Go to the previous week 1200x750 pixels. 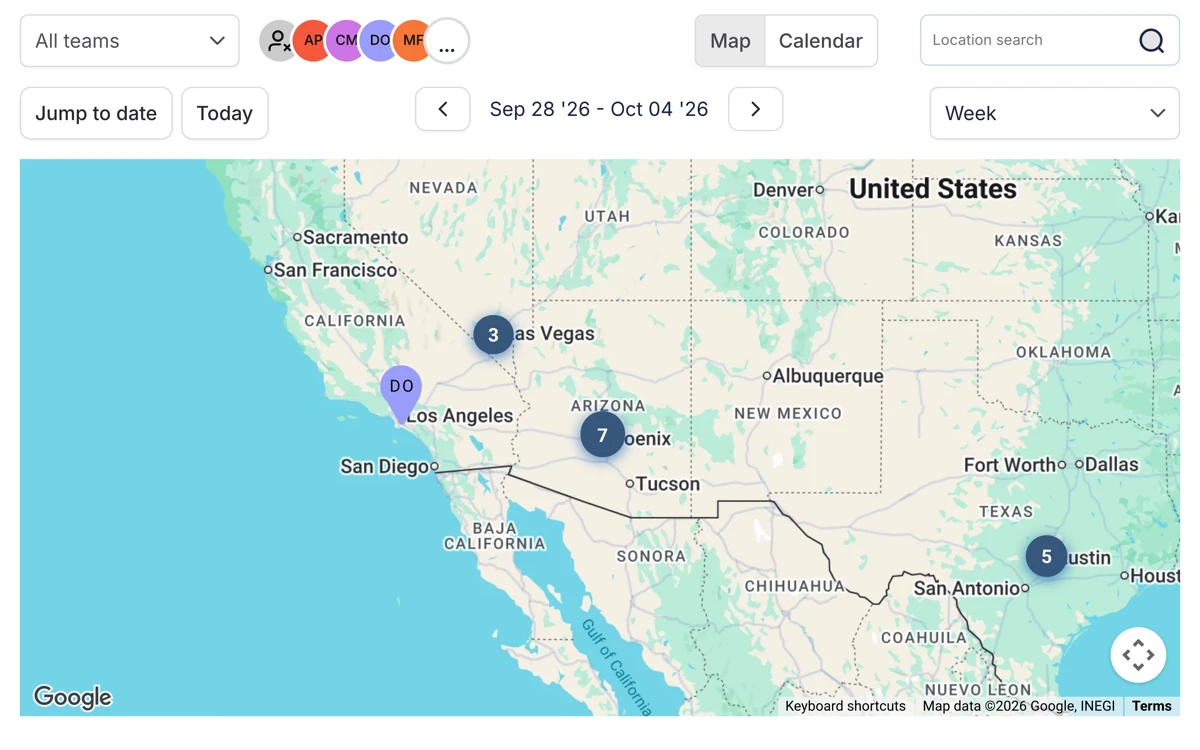(x=443, y=109)
